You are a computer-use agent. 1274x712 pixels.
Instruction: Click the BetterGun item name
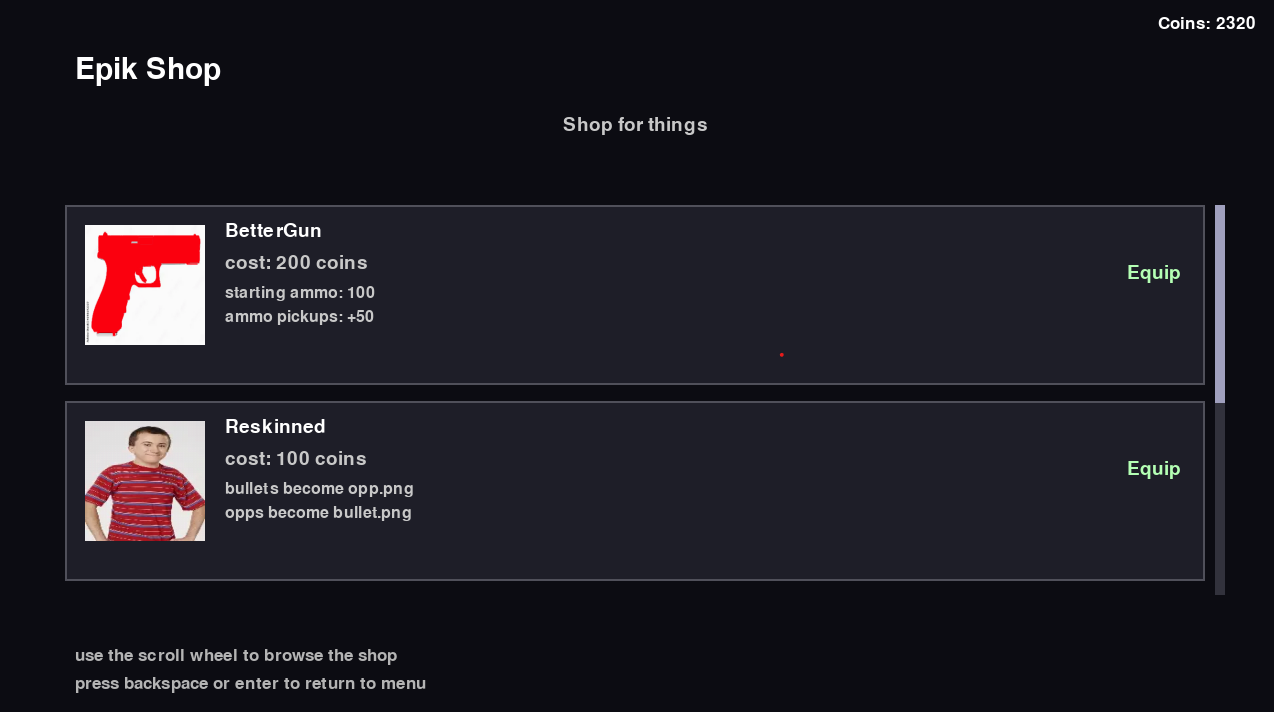(273, 231)
